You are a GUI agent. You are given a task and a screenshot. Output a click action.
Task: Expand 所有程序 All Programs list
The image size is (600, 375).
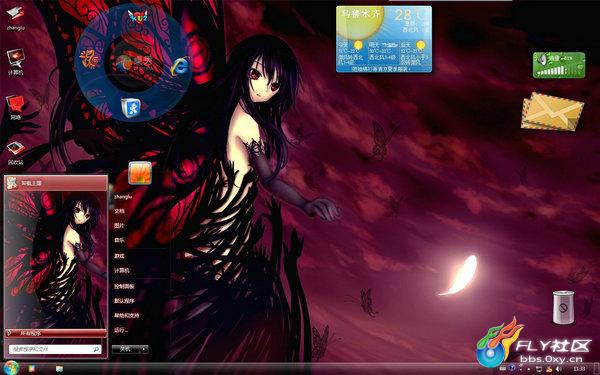click(x=56, y=333)
